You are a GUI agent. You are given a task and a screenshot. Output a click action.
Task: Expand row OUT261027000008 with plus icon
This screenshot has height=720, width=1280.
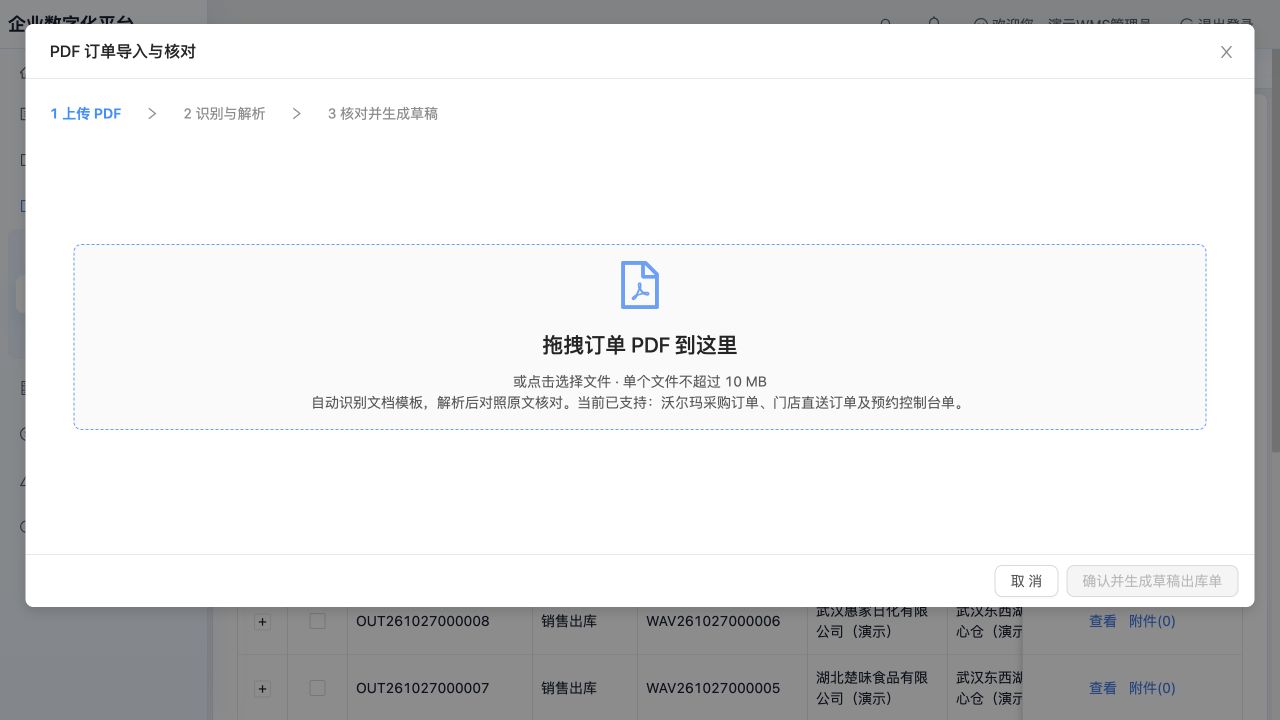coord(262,622)
